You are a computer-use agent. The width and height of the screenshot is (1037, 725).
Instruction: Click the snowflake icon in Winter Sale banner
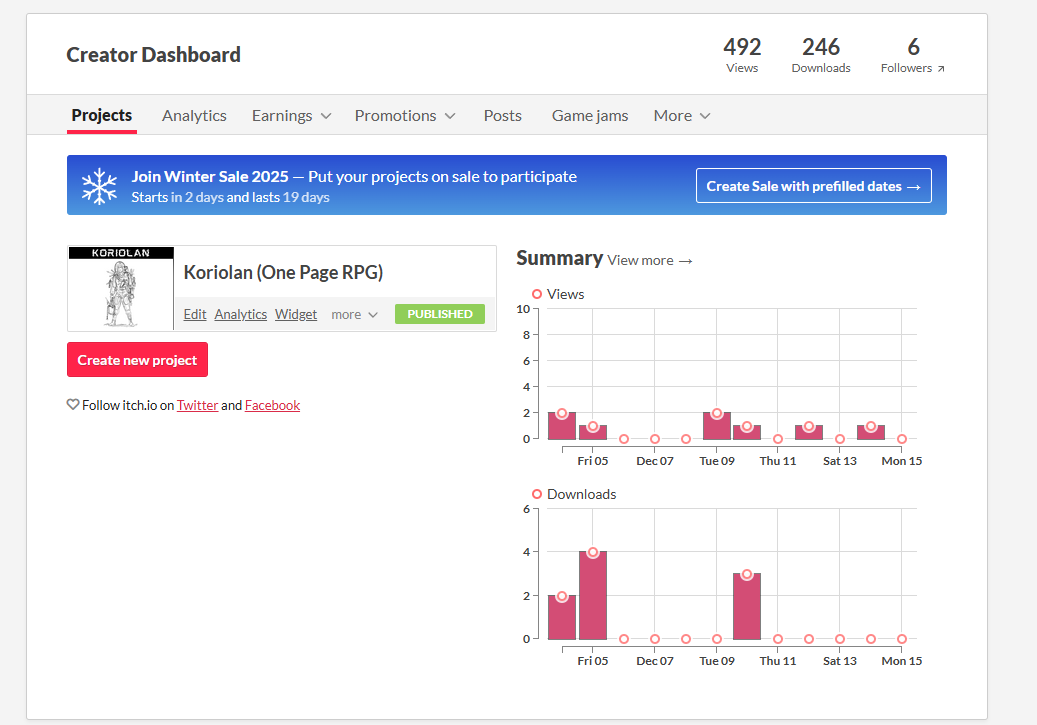(x=99, y=186)
